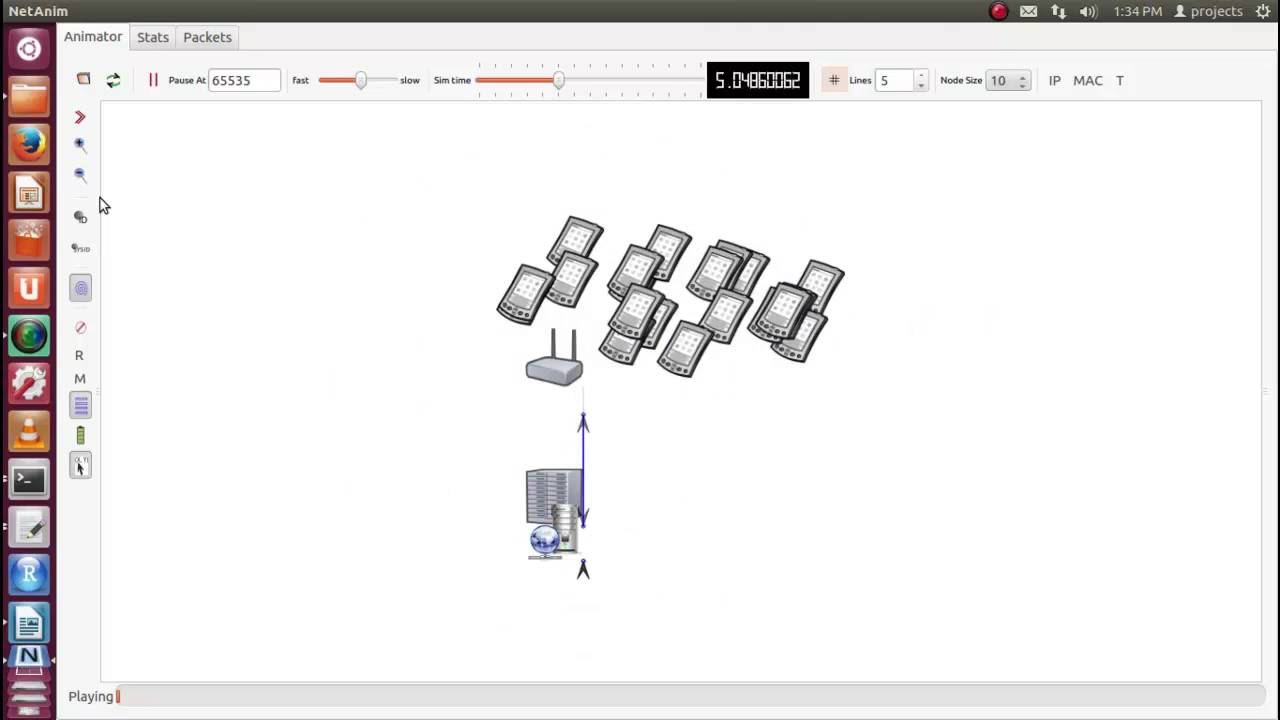Image resolution: width=1280 pixels, height=720 pixels.
Task: Toggle IP address display
Action: tap(1054, 80)
